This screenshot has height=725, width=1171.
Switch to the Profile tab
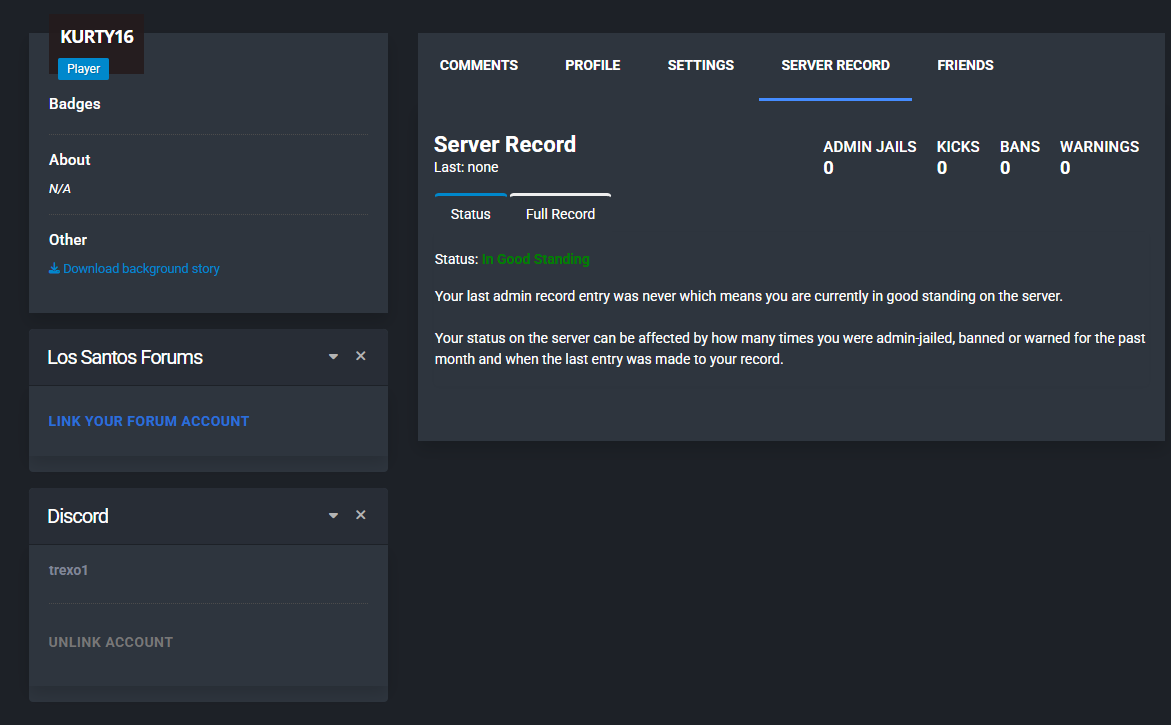coord(592,65)
